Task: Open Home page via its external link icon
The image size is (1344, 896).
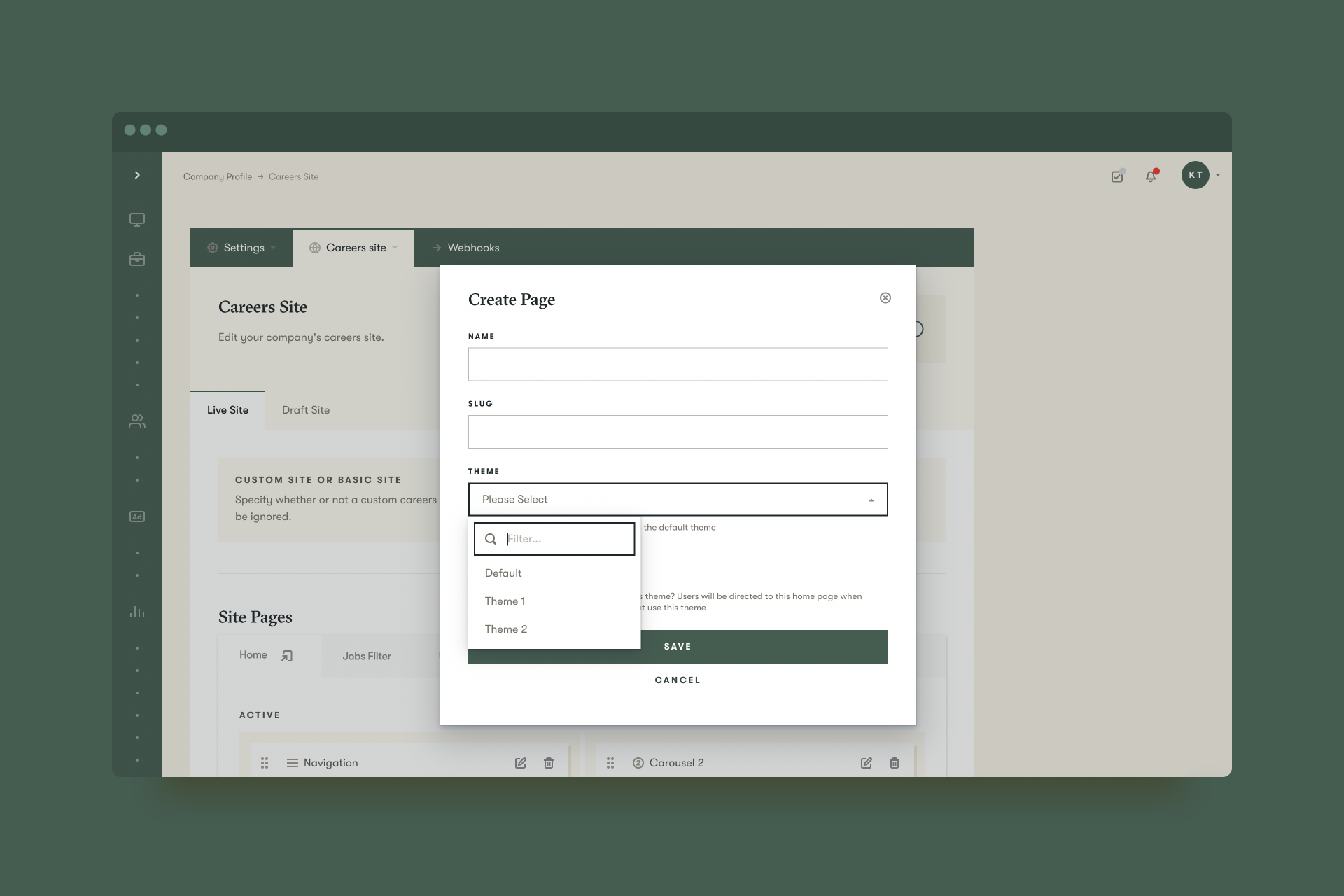Action: [x=286, y=656]
